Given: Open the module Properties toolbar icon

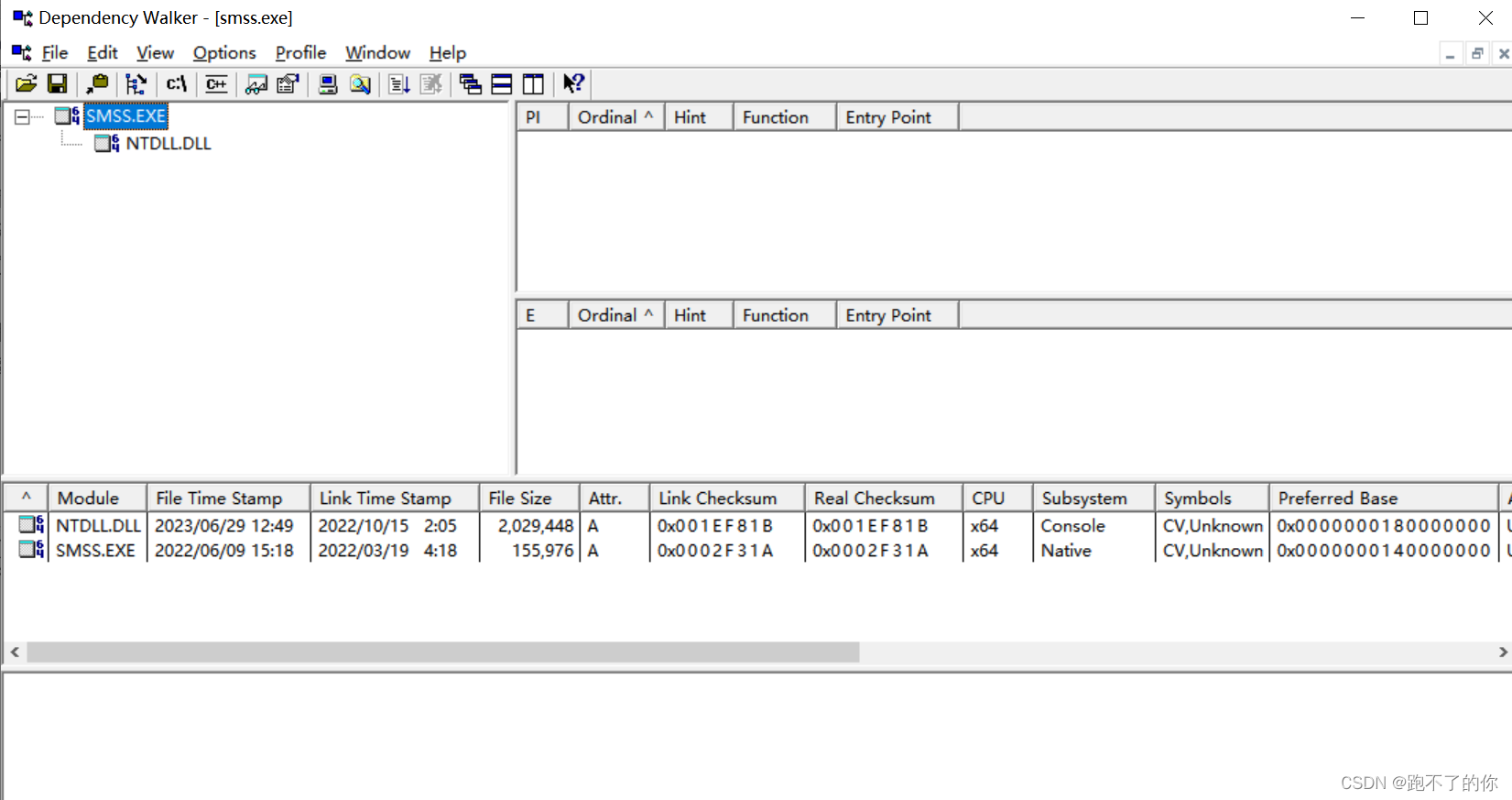Looking at the screenshot, I should (x=288, y=84).
